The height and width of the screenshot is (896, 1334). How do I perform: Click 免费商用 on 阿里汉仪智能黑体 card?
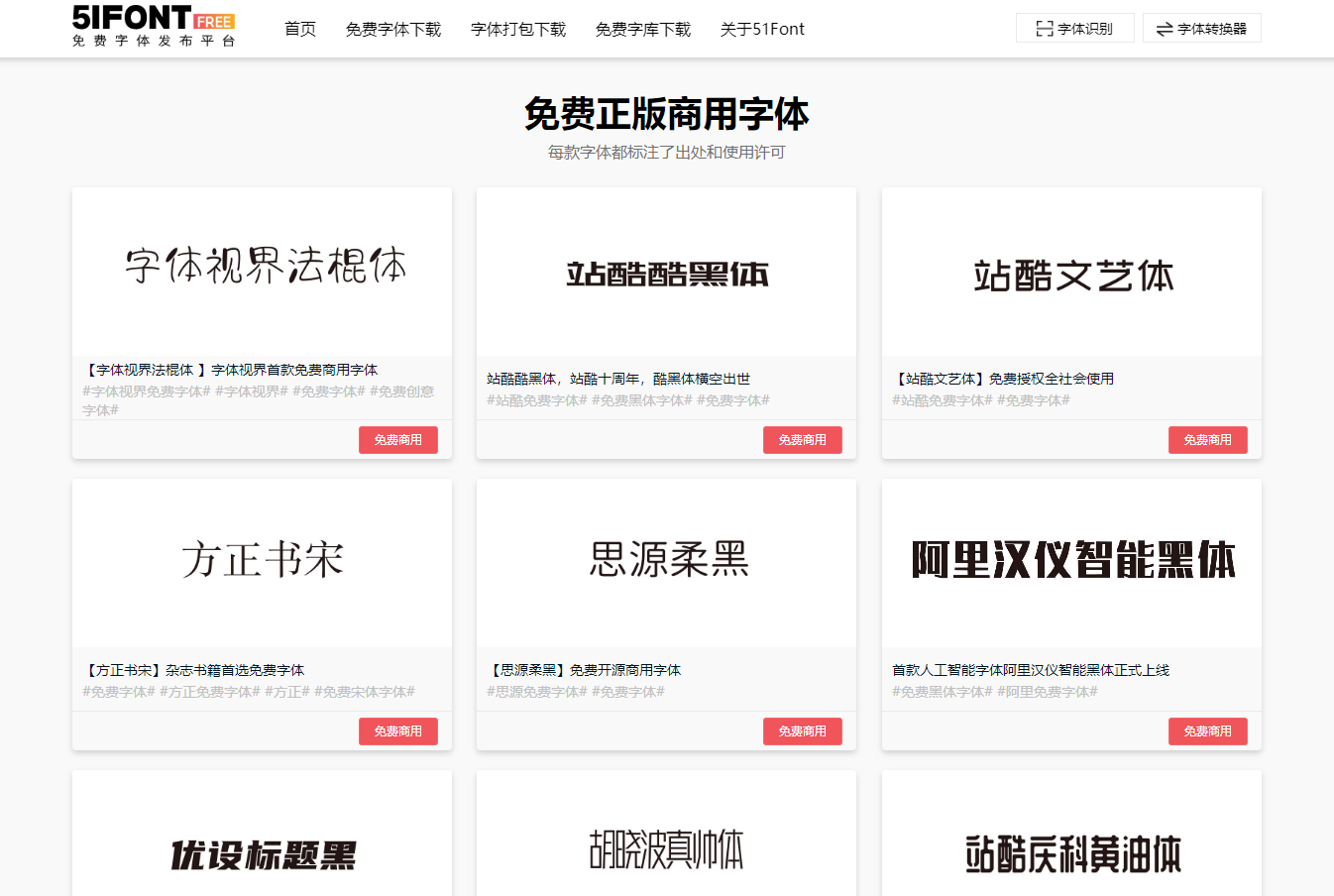[1208, 731]
